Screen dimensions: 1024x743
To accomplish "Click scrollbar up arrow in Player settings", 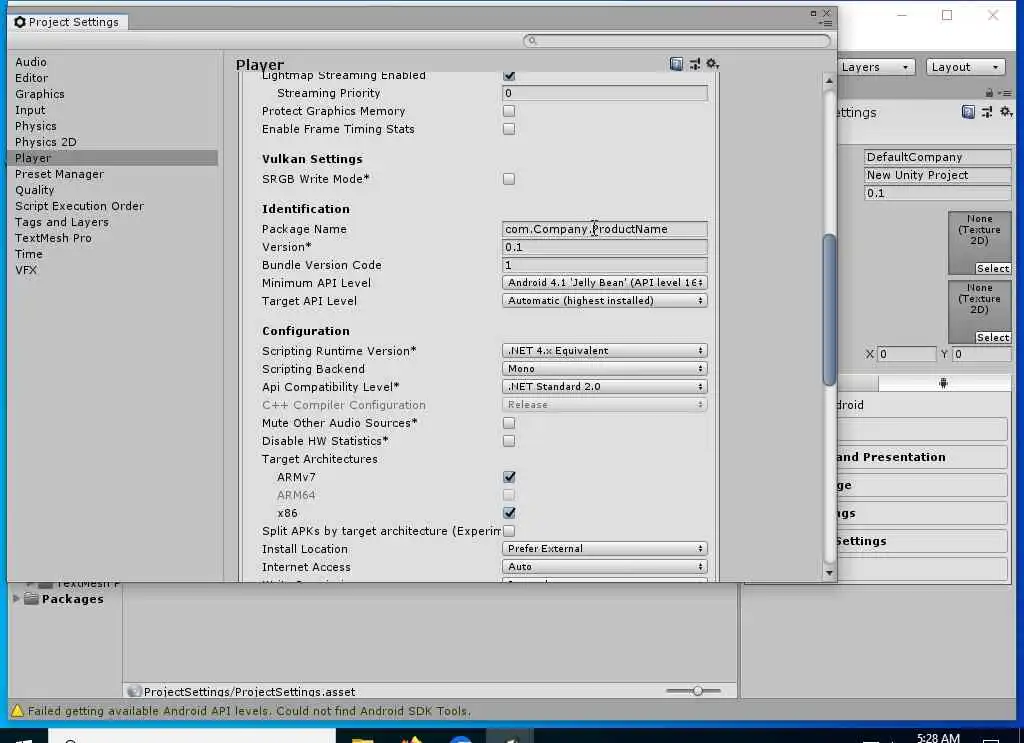I will coord(829,81).
